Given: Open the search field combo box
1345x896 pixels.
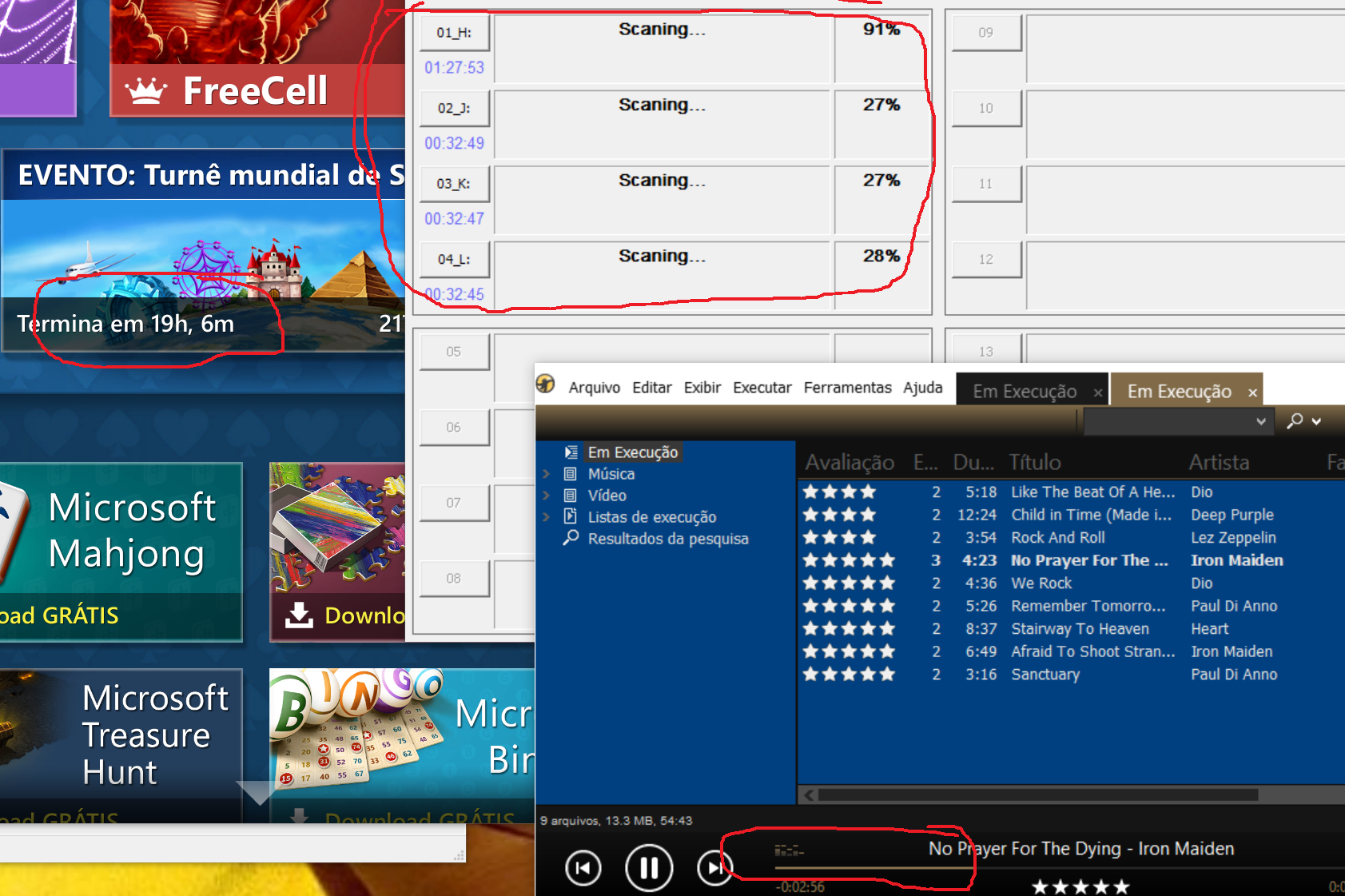Looking at the screenshot, I should [x=1178, y=421].
